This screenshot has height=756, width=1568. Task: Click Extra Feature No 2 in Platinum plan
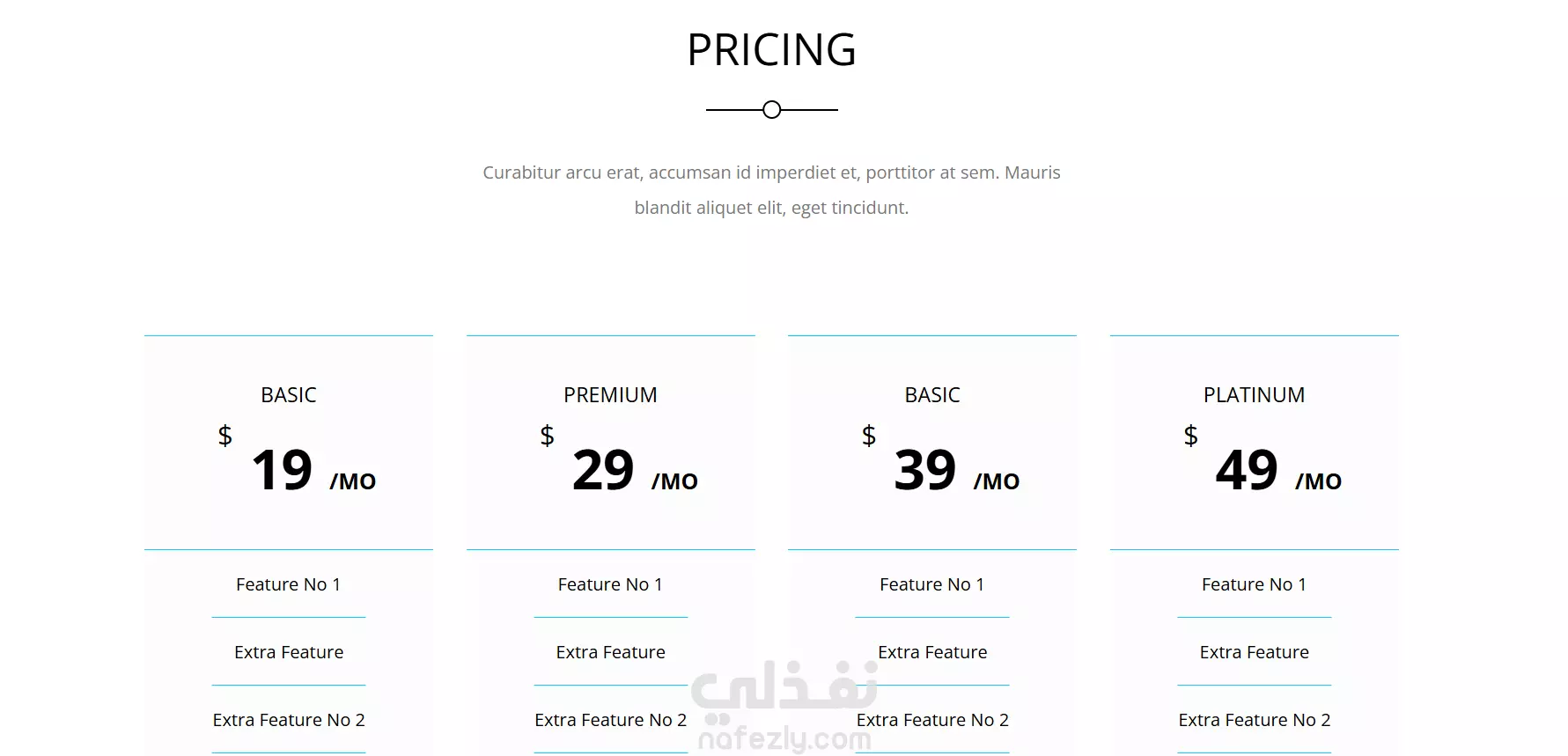click(x=1254, y=720)
